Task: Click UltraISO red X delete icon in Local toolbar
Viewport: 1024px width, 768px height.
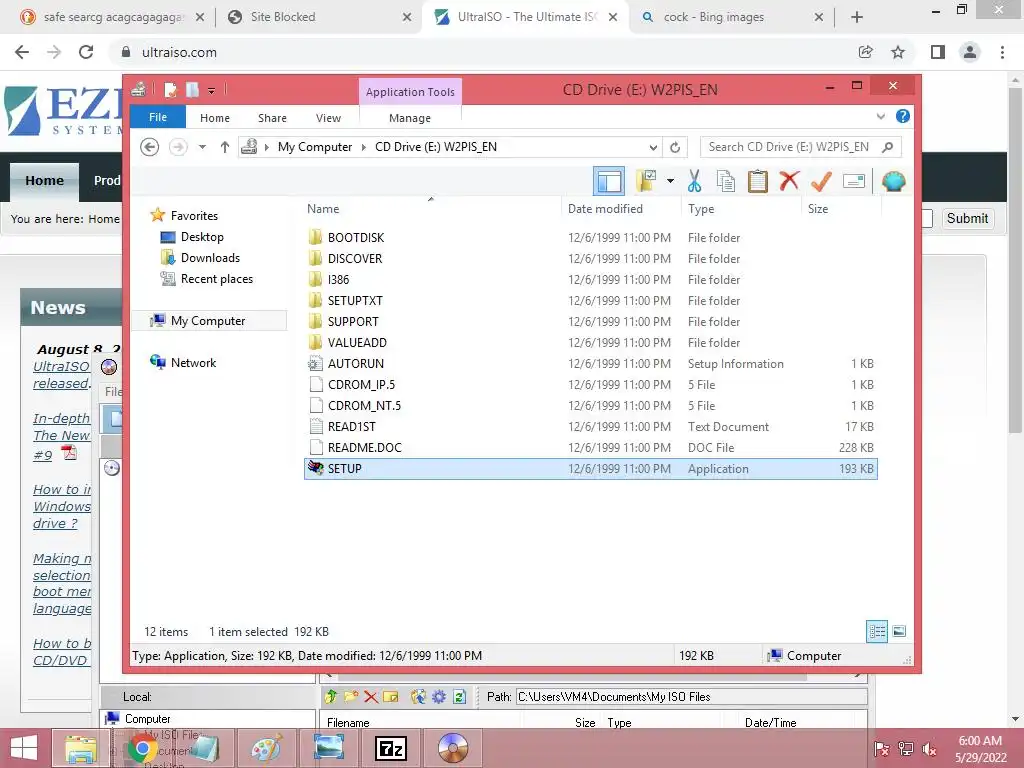Action: click(x=370, y=697)
